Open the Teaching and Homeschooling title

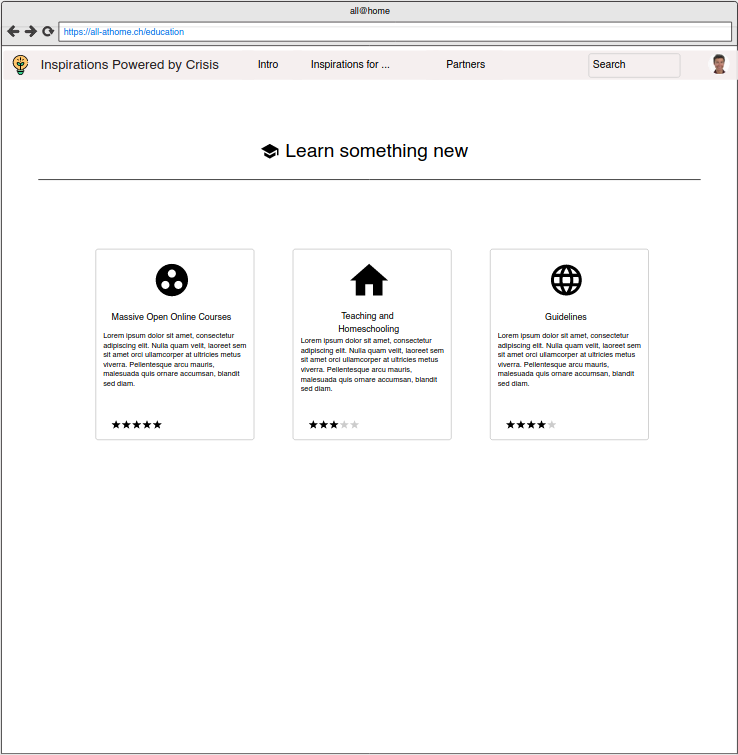click(368, 322)
